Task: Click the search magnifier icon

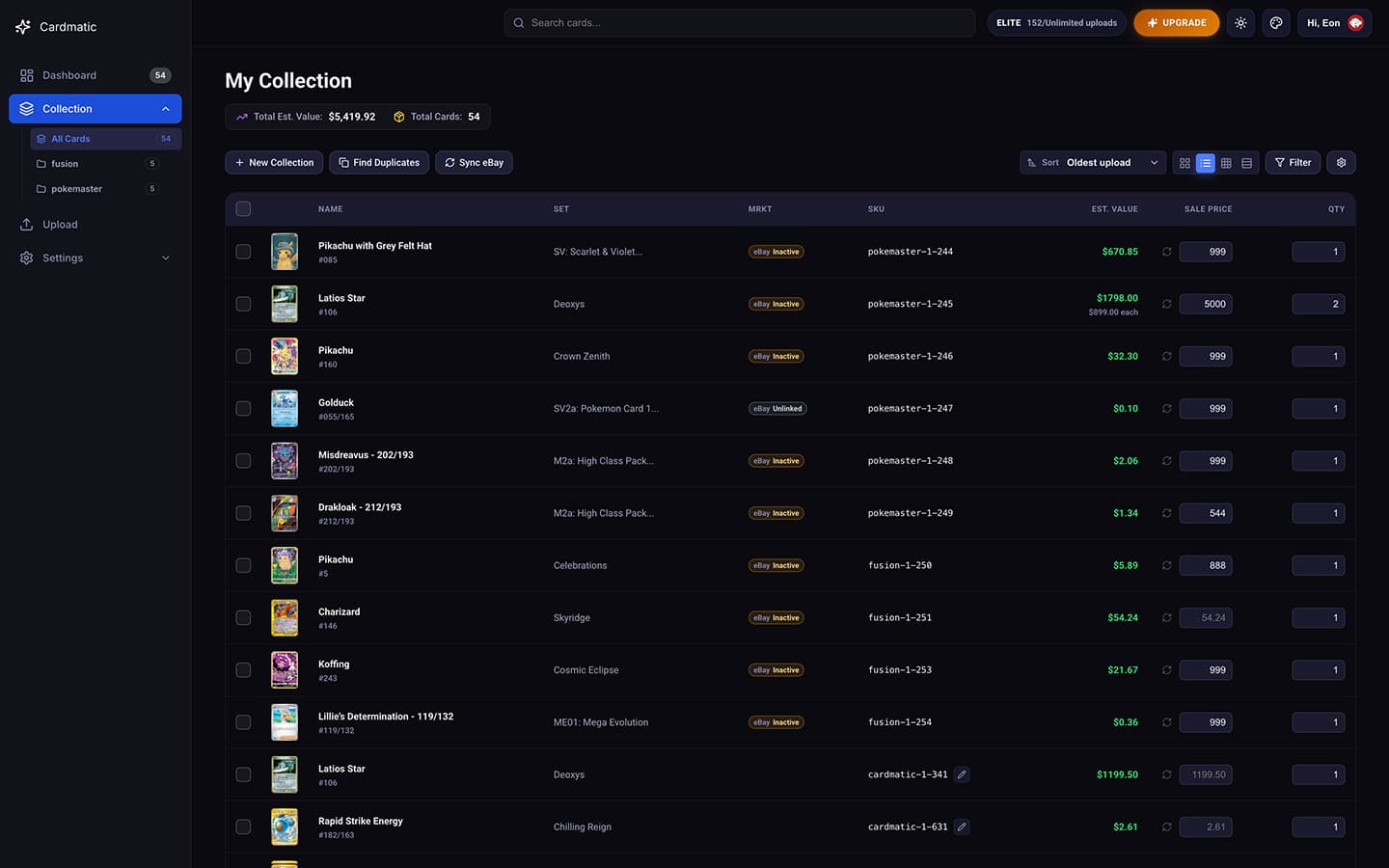Action: click(x=519, y=23)
